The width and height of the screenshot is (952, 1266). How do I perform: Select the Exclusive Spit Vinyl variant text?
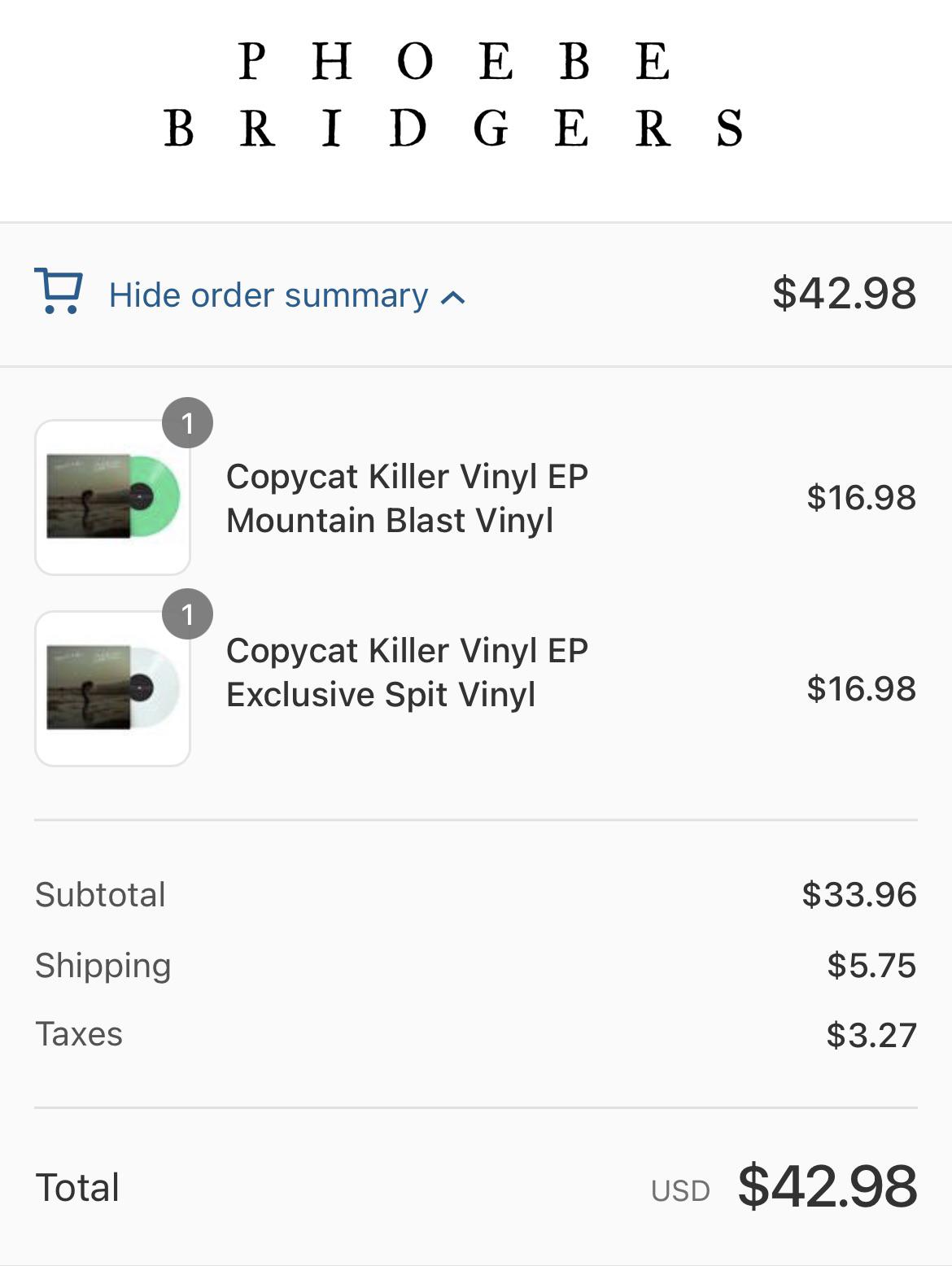381,695
